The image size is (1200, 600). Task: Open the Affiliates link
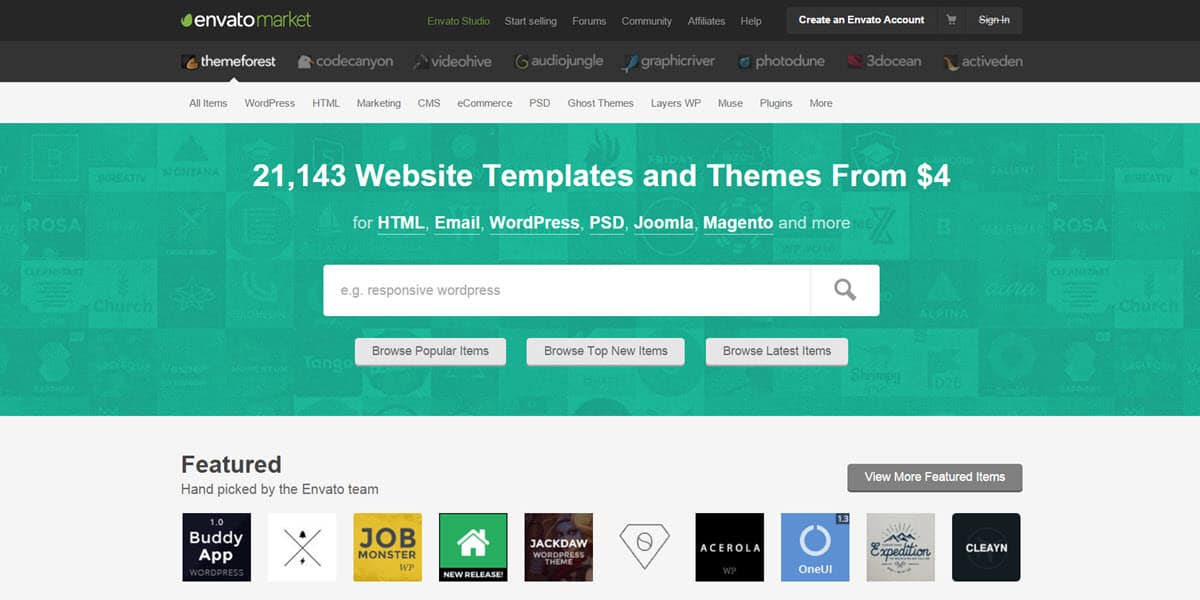(707, 21)
